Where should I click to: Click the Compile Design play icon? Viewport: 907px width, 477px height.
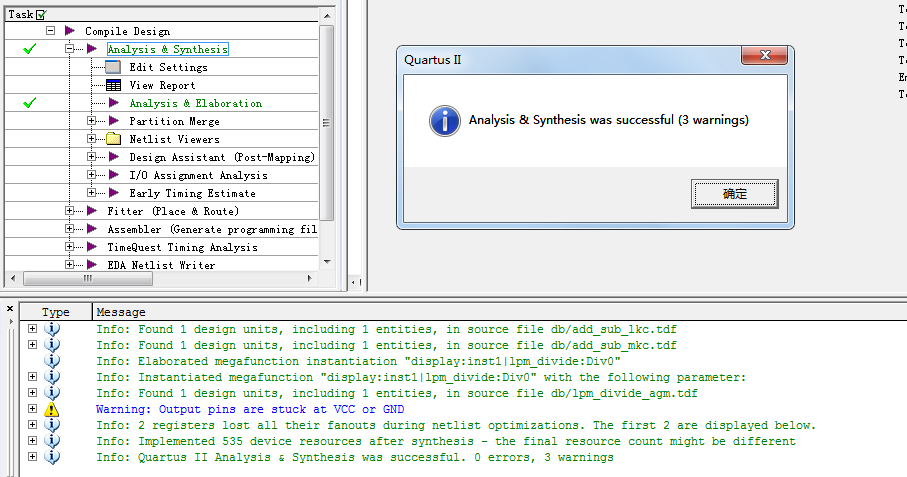[x=70, y=31]
